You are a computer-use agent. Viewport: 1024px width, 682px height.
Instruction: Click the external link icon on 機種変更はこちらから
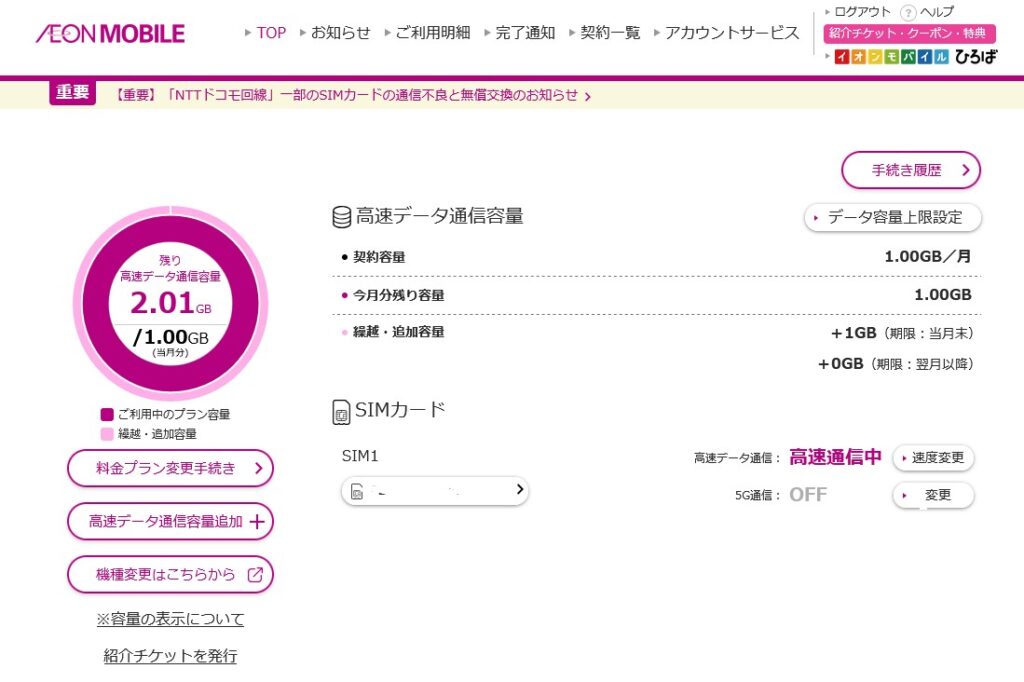click(255, 574)
